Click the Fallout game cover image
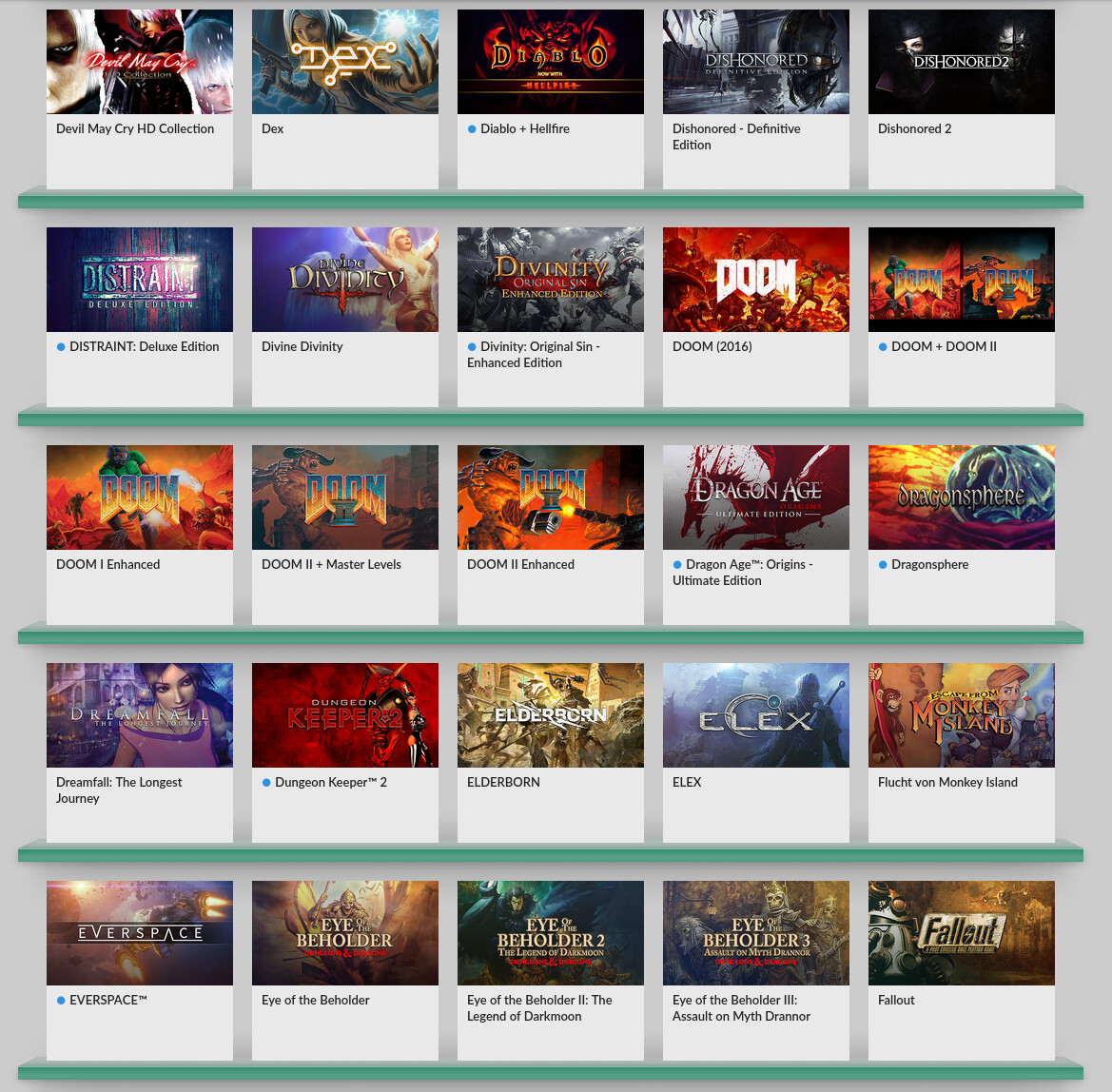The height and width of the screenshot is (1092, 1112). coord(962,933)
